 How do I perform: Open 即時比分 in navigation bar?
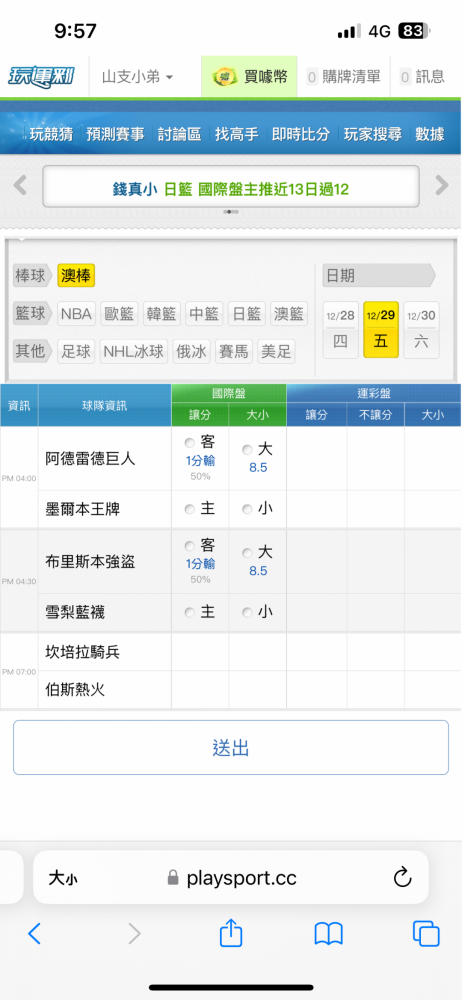pyautogui.click(x=301, y=134)
